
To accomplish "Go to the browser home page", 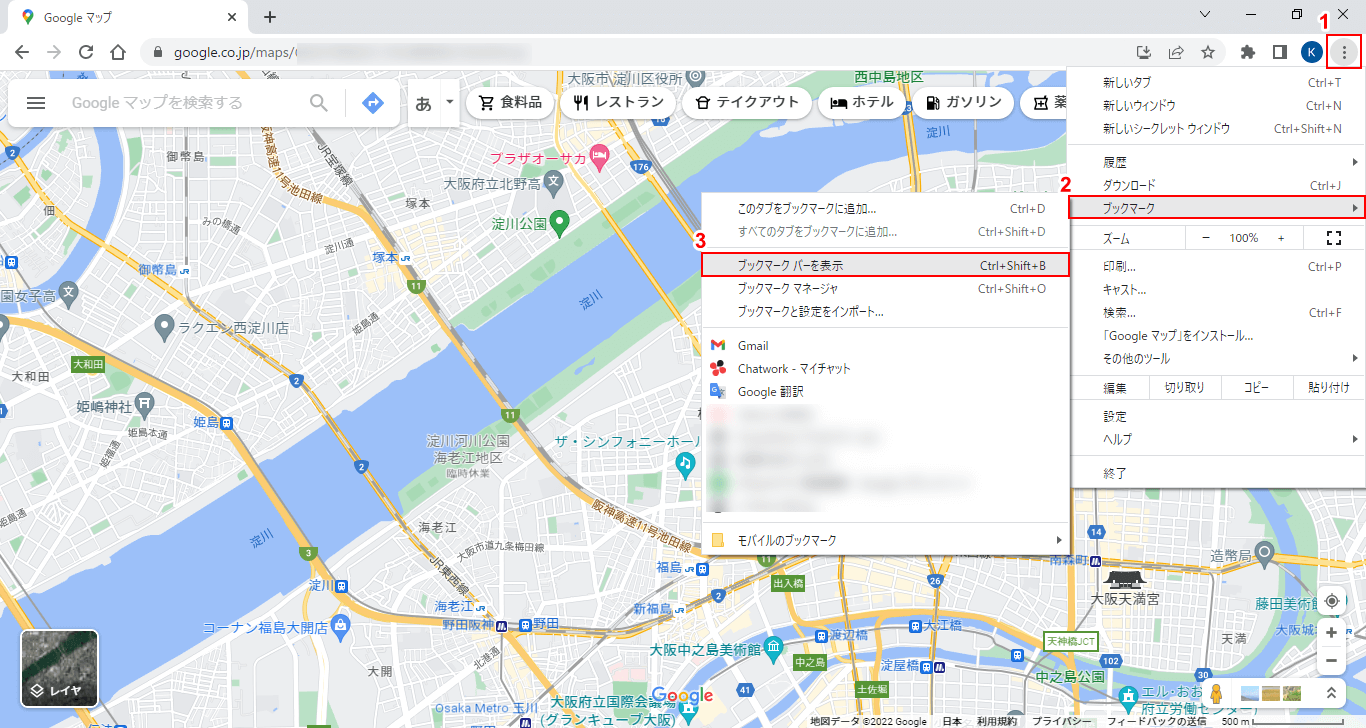I will pos(118,52).
